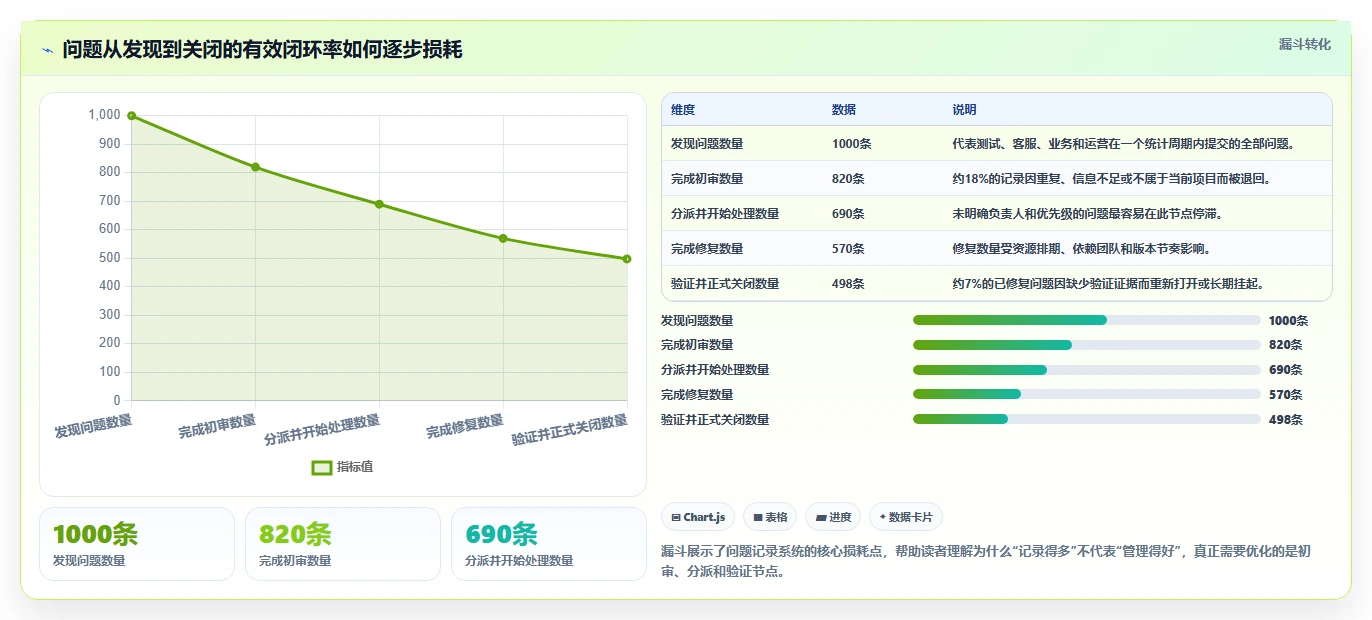1372x620 pixels.
Task: Click the description "修复数量受资源排期、依赖团队和版本节奏影响"
Action: [x=1081, y=249]
